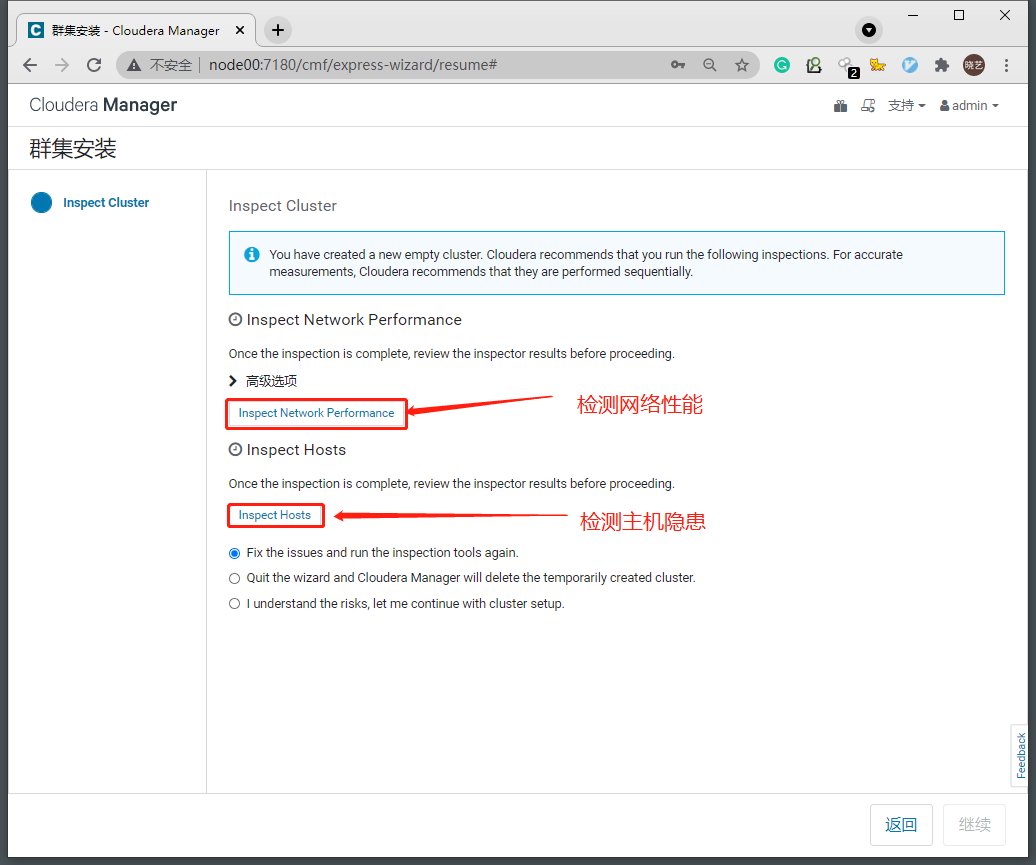The width and height of the screenshot is (1036, 865).
Task: Open running commands icon in header
Action: [x=868, y=106]
